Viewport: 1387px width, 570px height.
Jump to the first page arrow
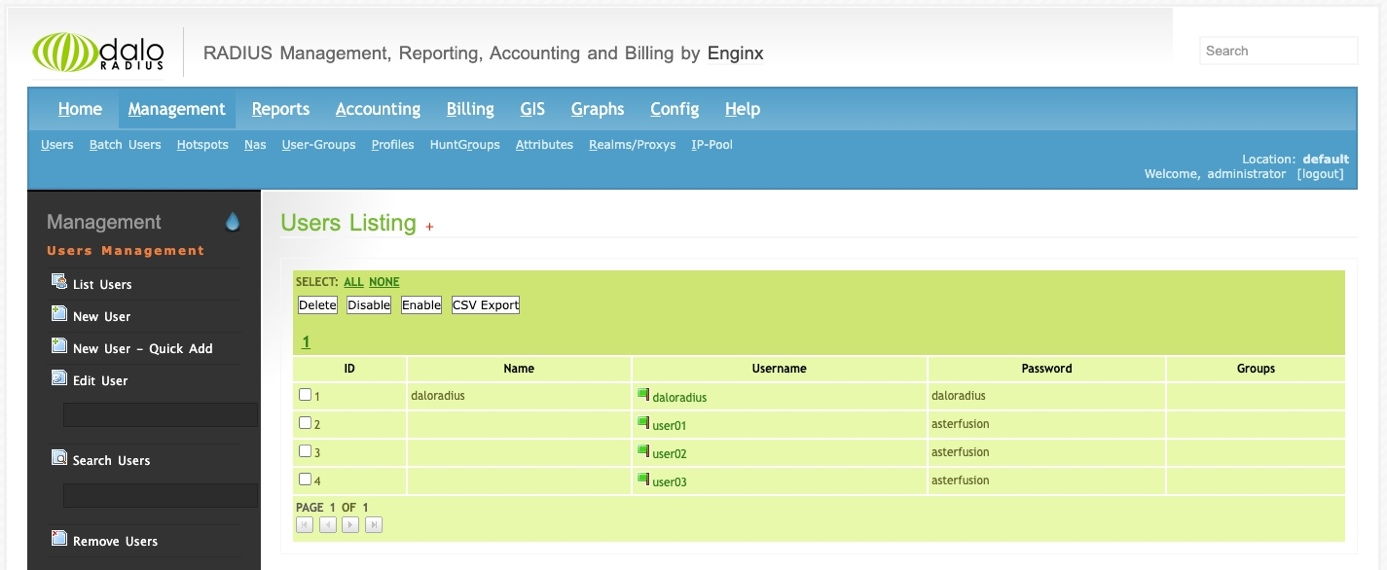pos(305,525)
